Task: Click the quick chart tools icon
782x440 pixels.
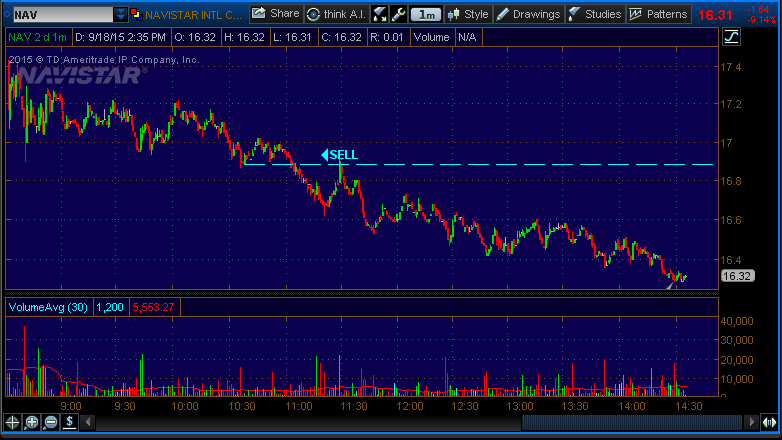Action: (x=380, y=14)
